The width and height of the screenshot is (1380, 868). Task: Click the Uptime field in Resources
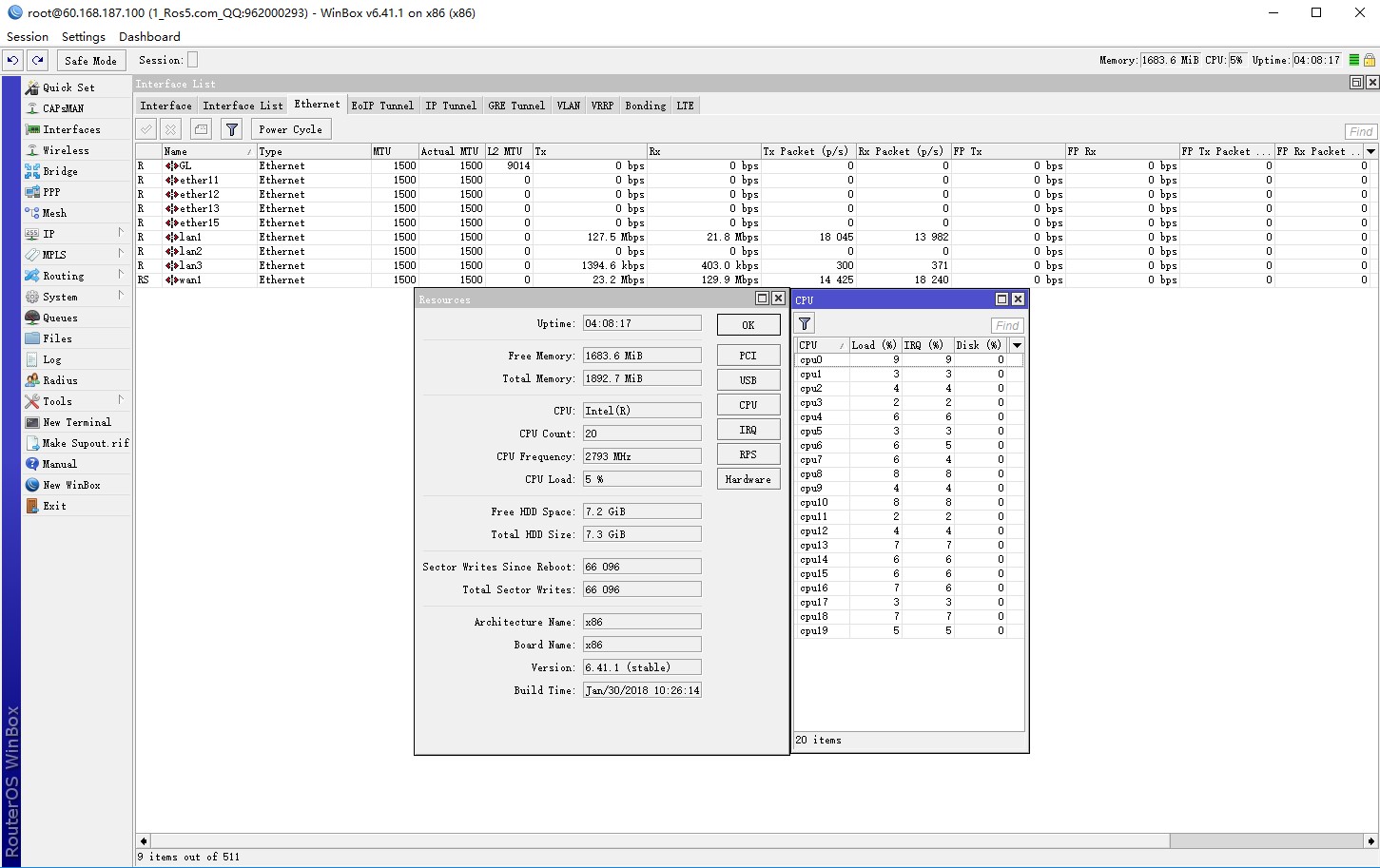click(x=642, y=323)
